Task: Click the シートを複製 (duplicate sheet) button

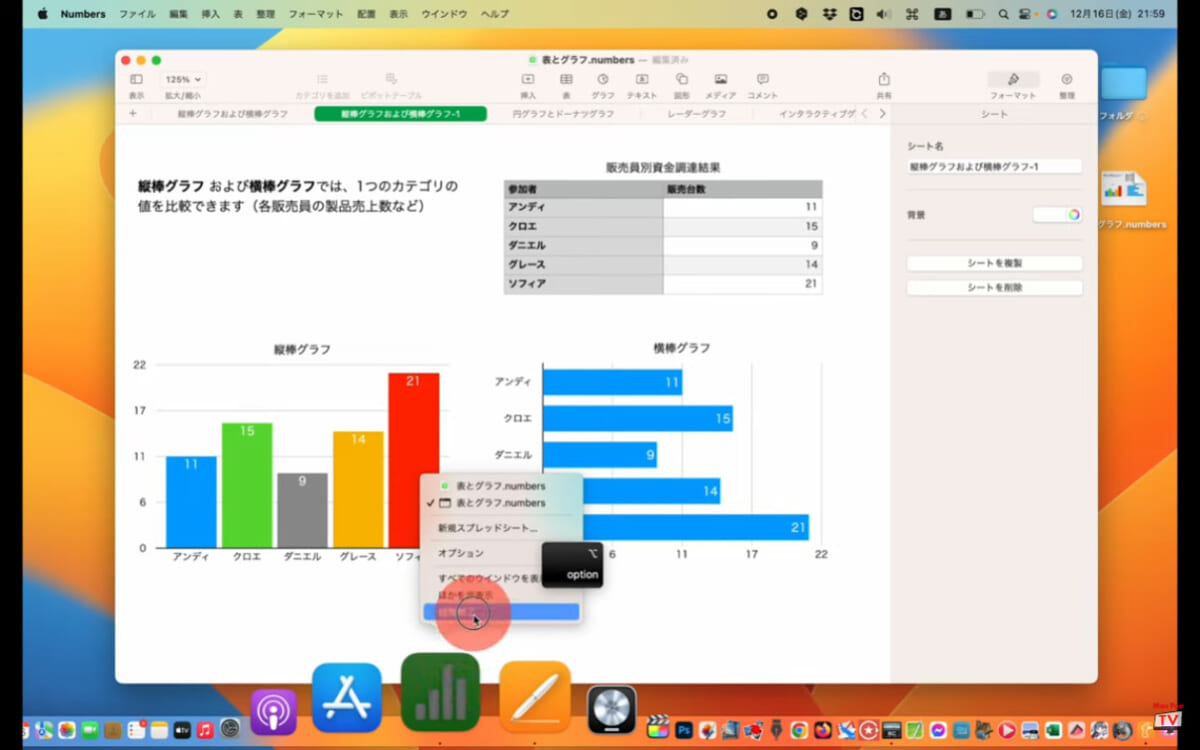Action: click(994, 263)
